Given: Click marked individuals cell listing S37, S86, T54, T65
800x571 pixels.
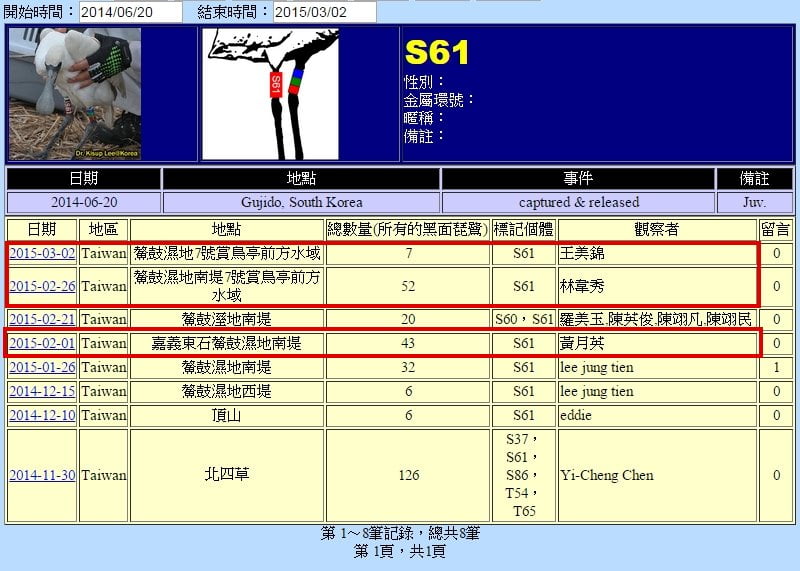Looking at the screenshot, I should pos(523,475).
